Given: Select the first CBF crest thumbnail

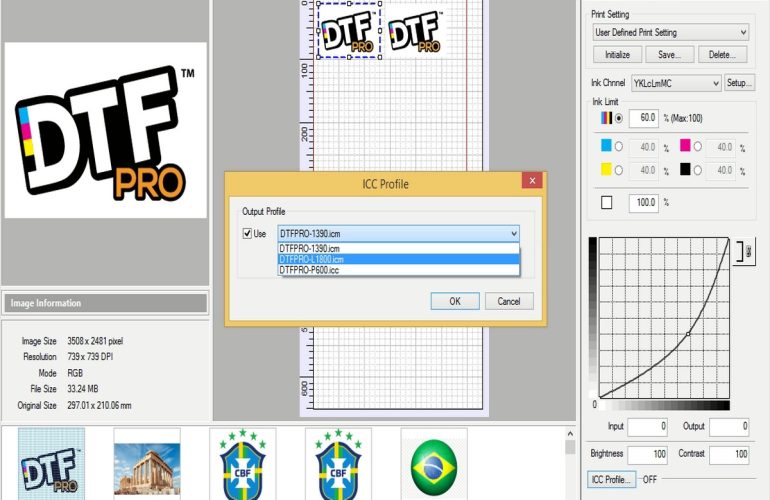Looking at the screenshot, I should coord(243,464).
